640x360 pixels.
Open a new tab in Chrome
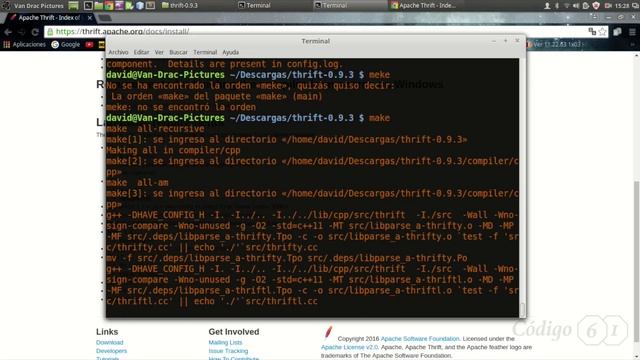pos(105,18)
